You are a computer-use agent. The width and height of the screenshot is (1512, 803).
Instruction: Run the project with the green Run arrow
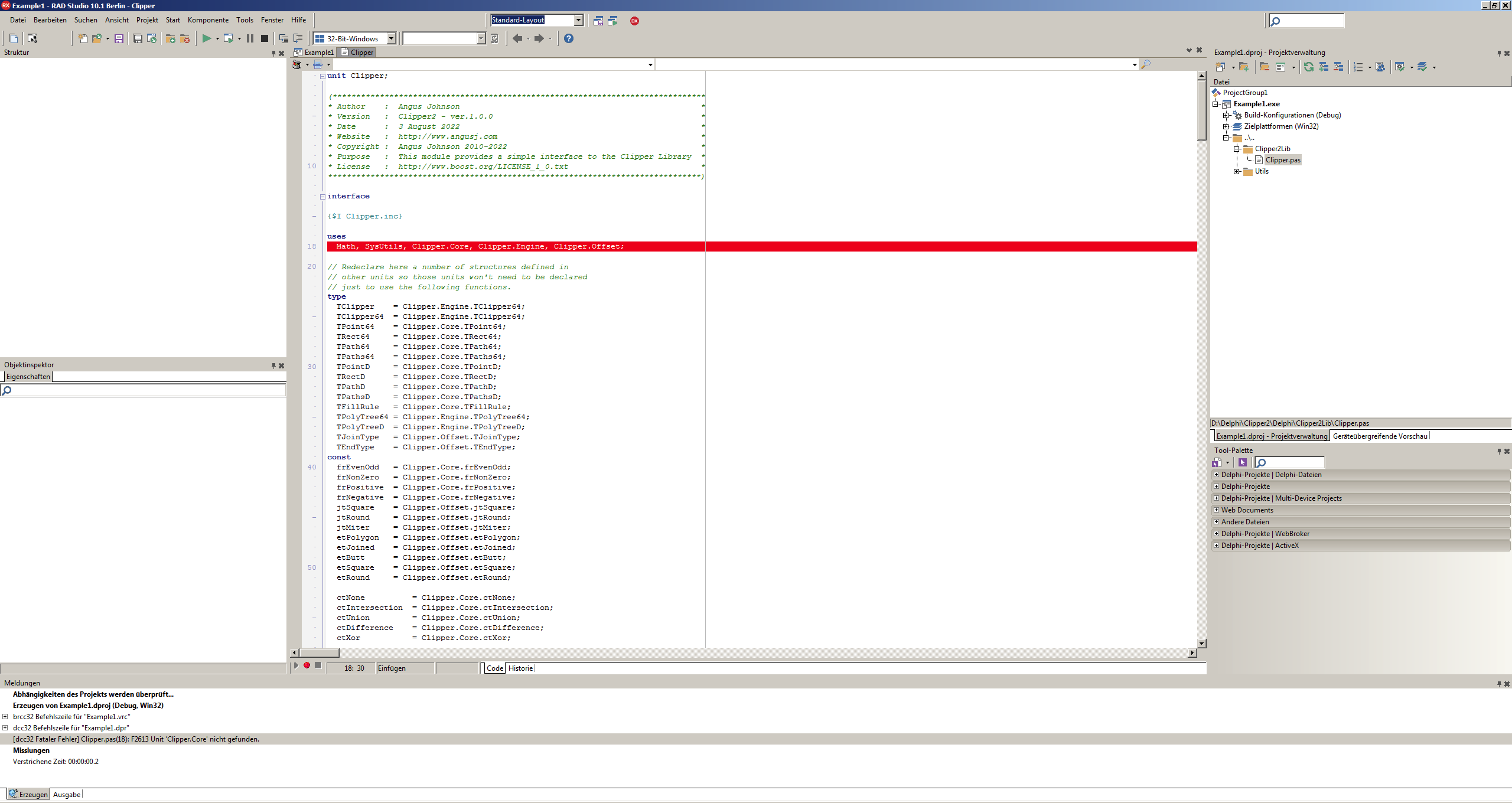(207, 38)
